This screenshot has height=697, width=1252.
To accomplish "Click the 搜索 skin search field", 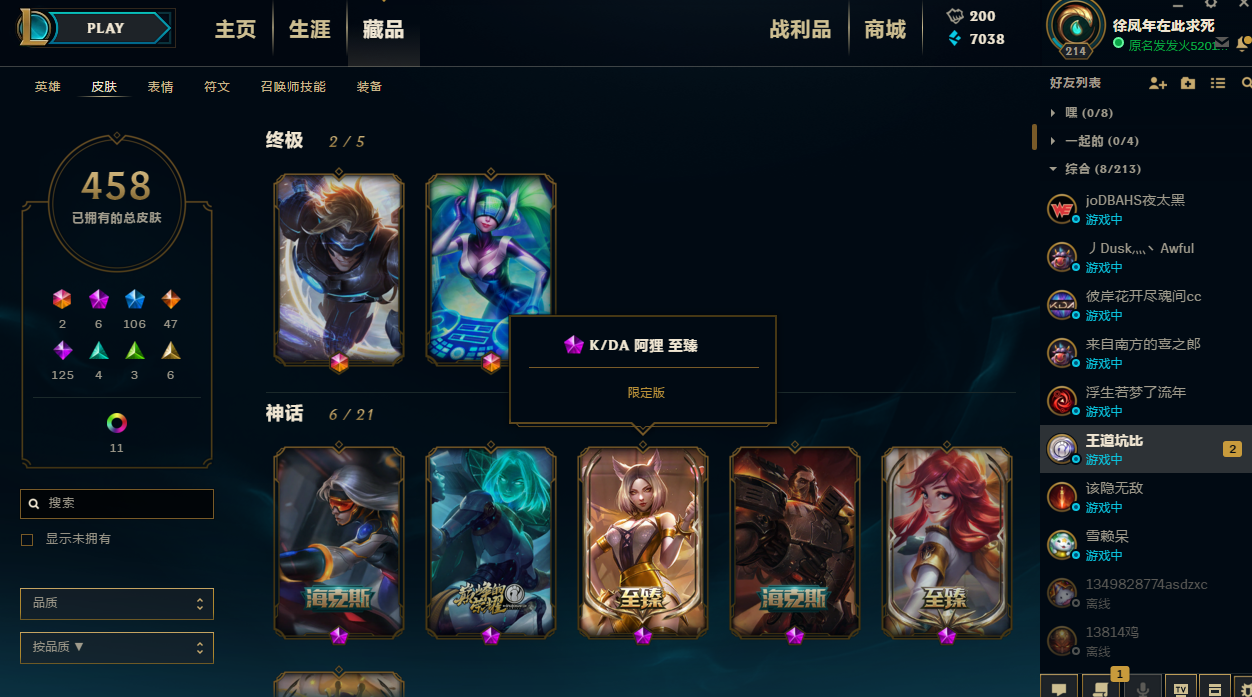I will click(x=117, y=504).
